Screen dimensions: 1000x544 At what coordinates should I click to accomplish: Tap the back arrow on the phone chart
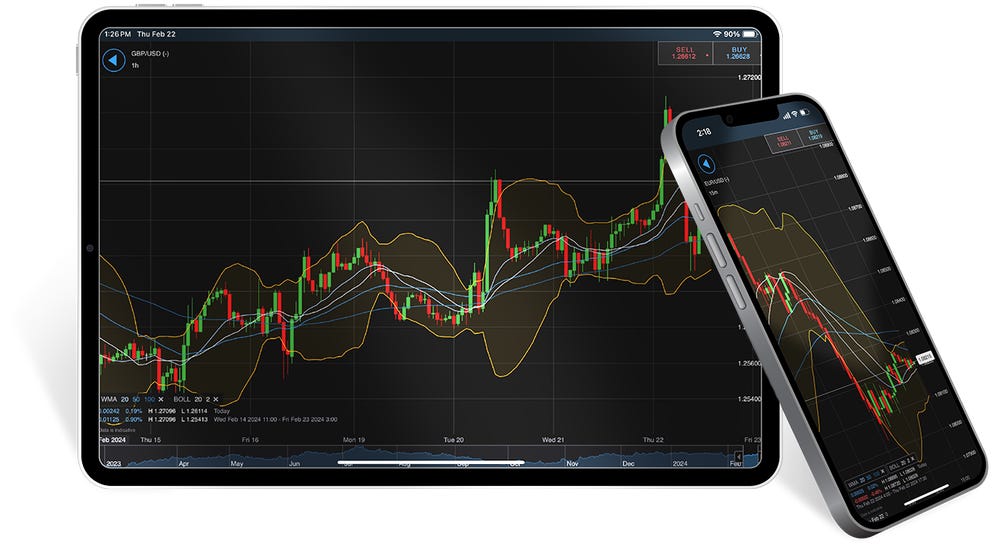706,165
